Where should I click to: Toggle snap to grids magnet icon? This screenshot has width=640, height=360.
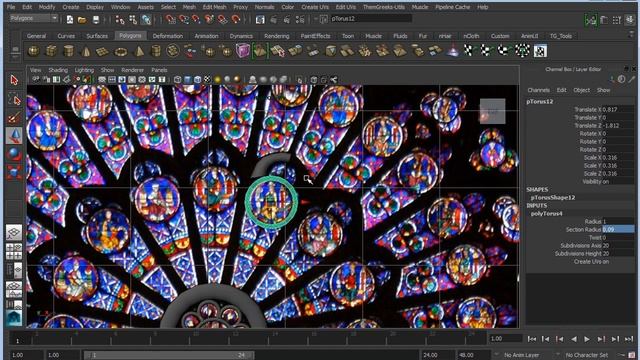click(171, 19)
